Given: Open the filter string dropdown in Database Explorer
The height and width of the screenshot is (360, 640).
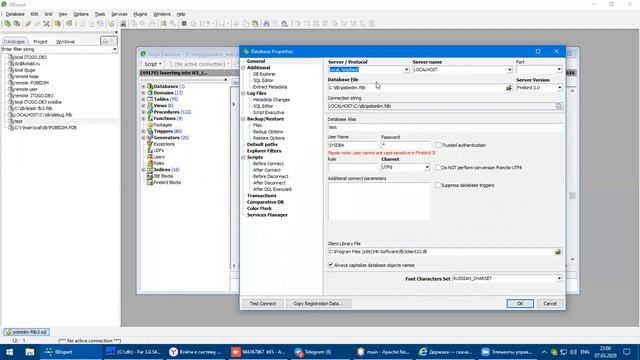Looking at the screenshot, I should (115, 49).
